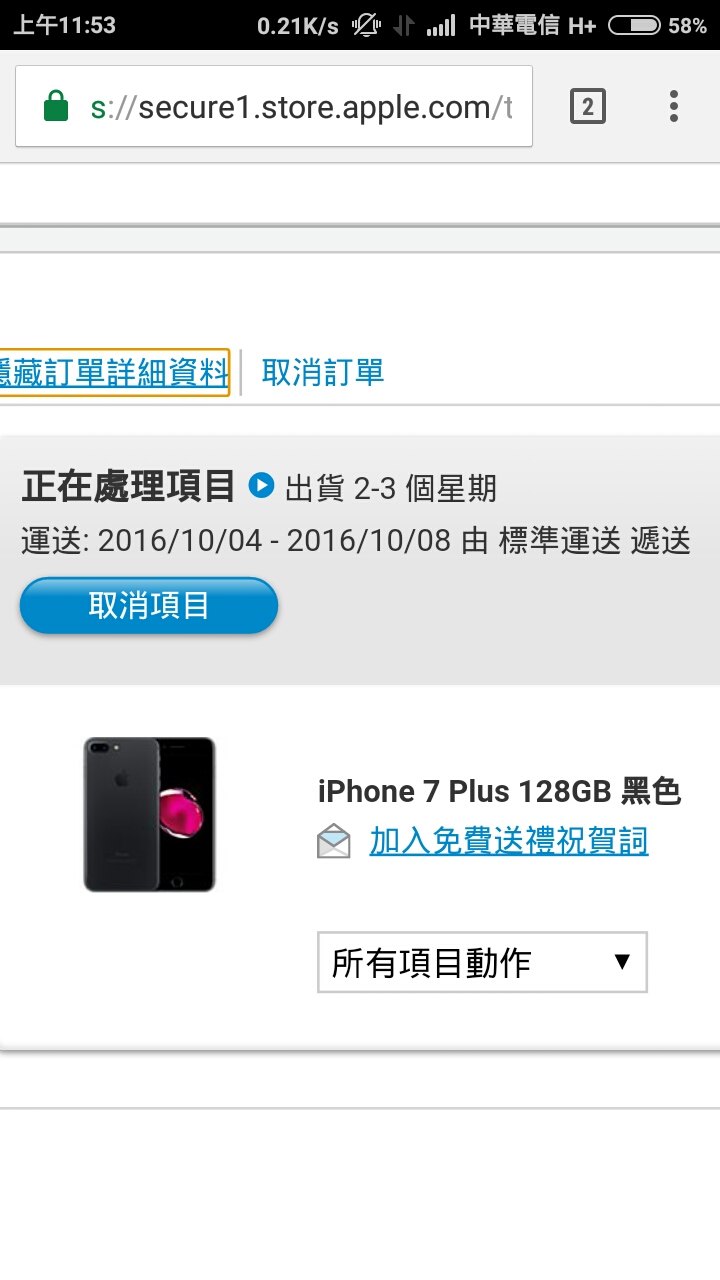Tap the data transfer arrows icon

click(x=404, y=25)
